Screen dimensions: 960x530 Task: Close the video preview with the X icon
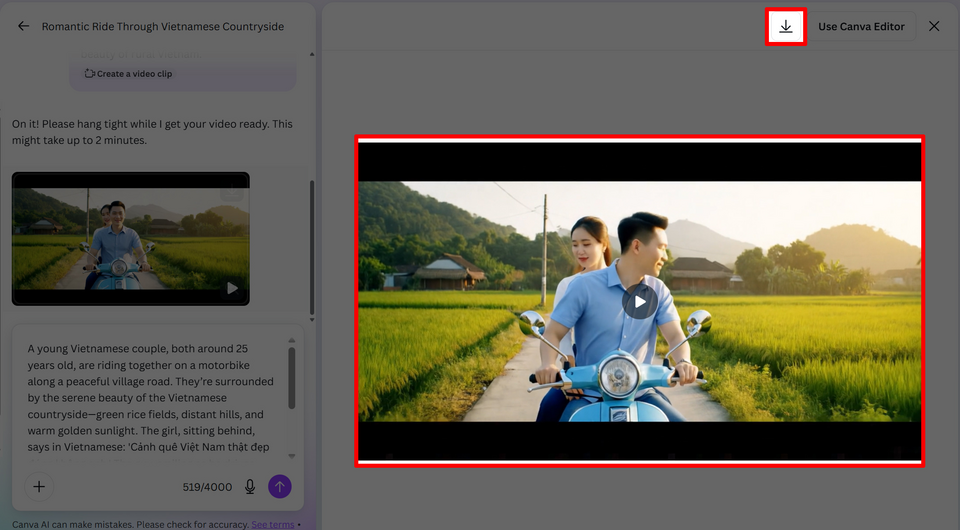click(934, 26)
